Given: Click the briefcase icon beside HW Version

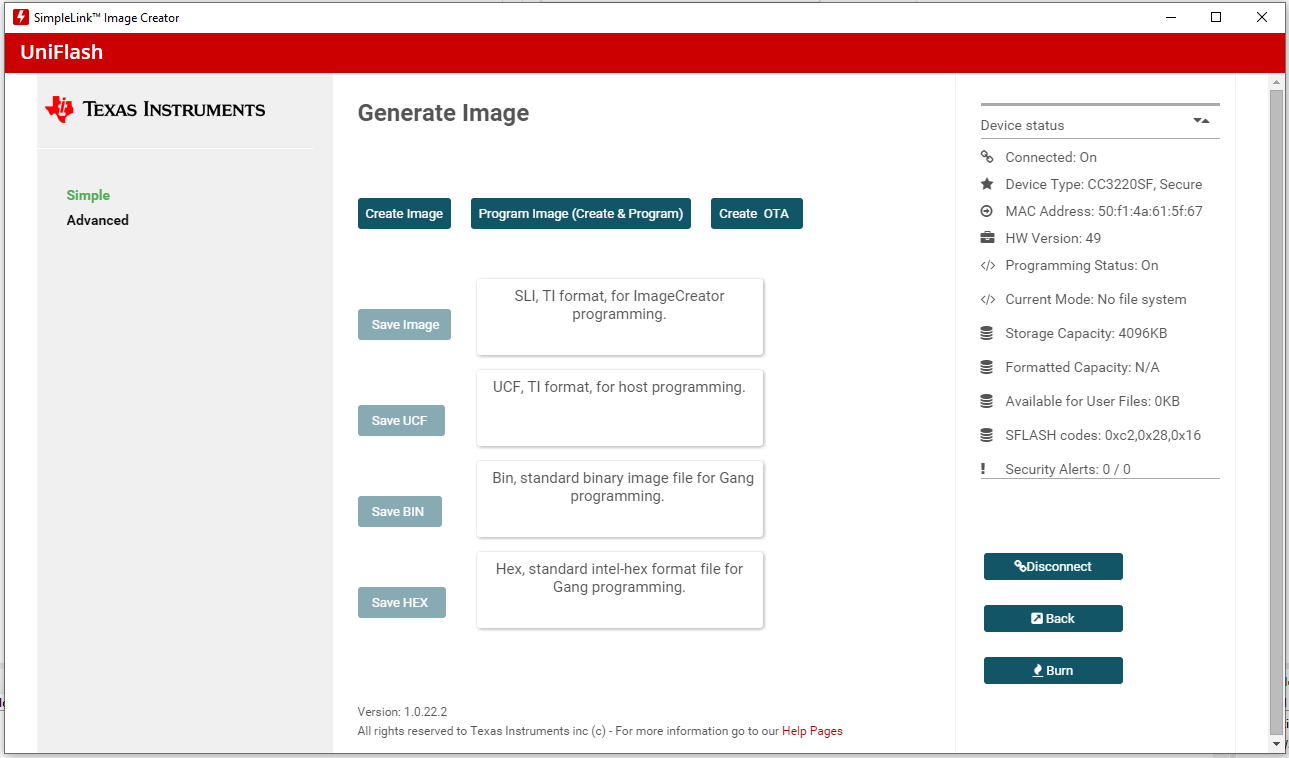Looking at the screenshot, I should click(x=987, y=238).
